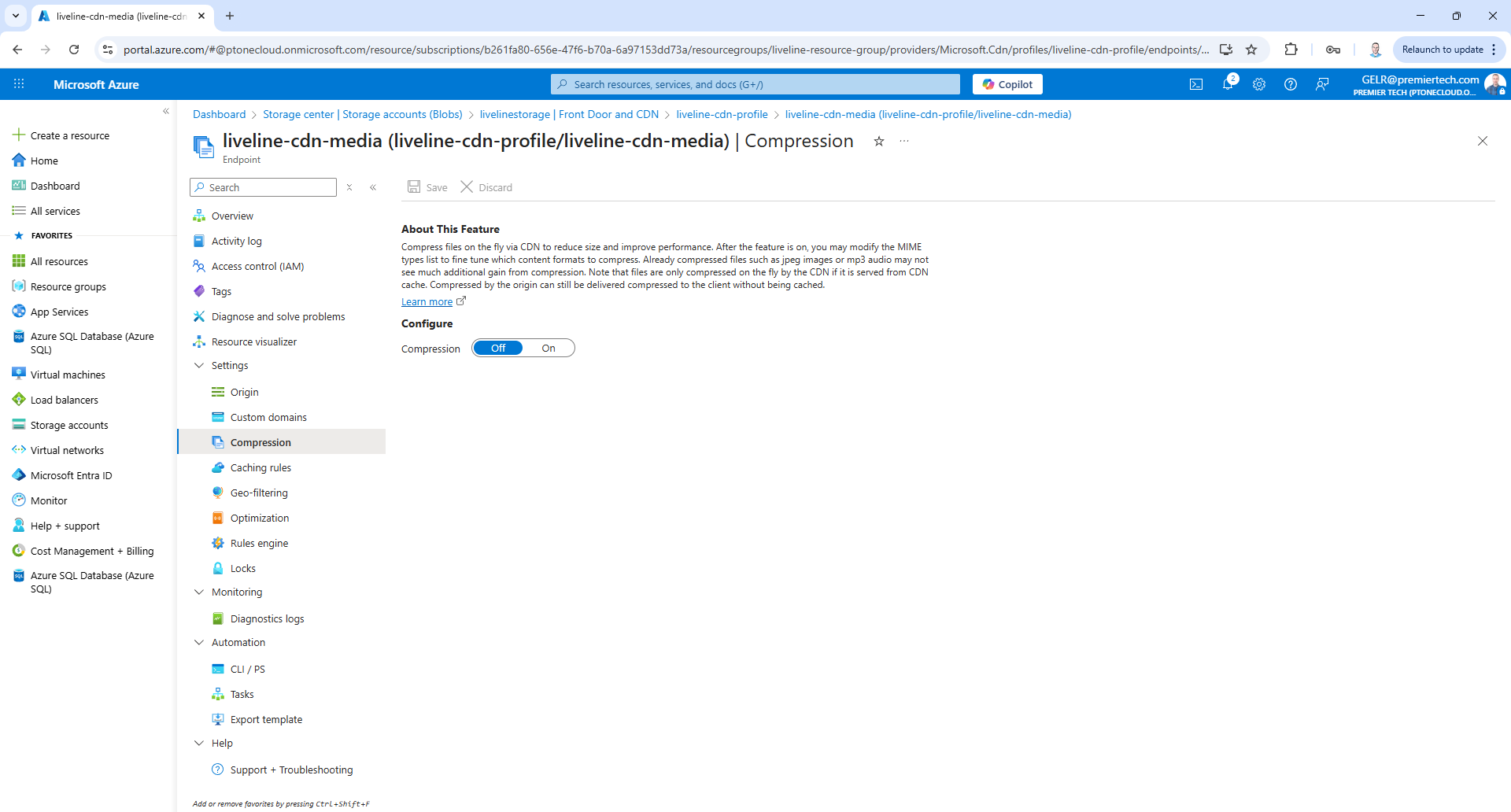Image resolution: width=1511 pixels, height=812 pixels.
Task: Click the Learn more link
Action: tap(427, 302)
